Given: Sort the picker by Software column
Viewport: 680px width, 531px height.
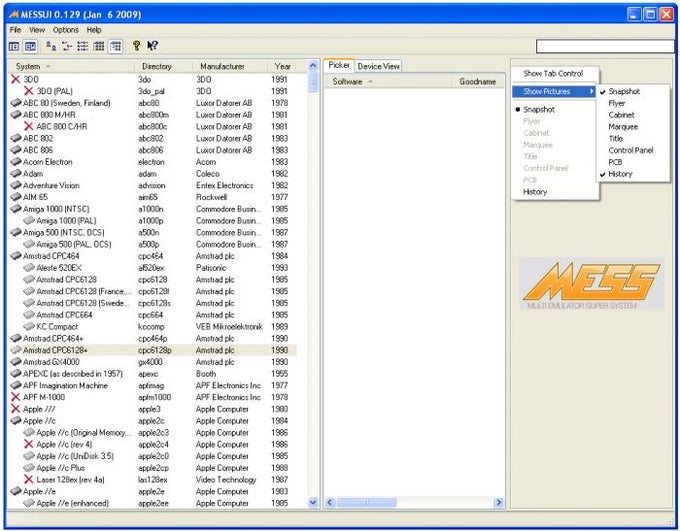Looking at the screenshot, I should (x=388, y=82).
